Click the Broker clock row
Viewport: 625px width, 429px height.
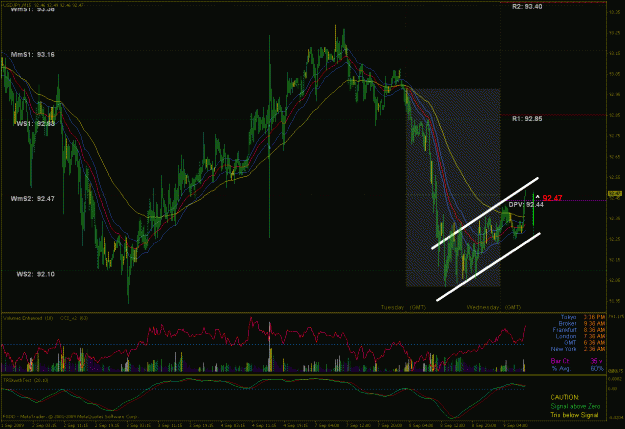[x=582, y=323]
